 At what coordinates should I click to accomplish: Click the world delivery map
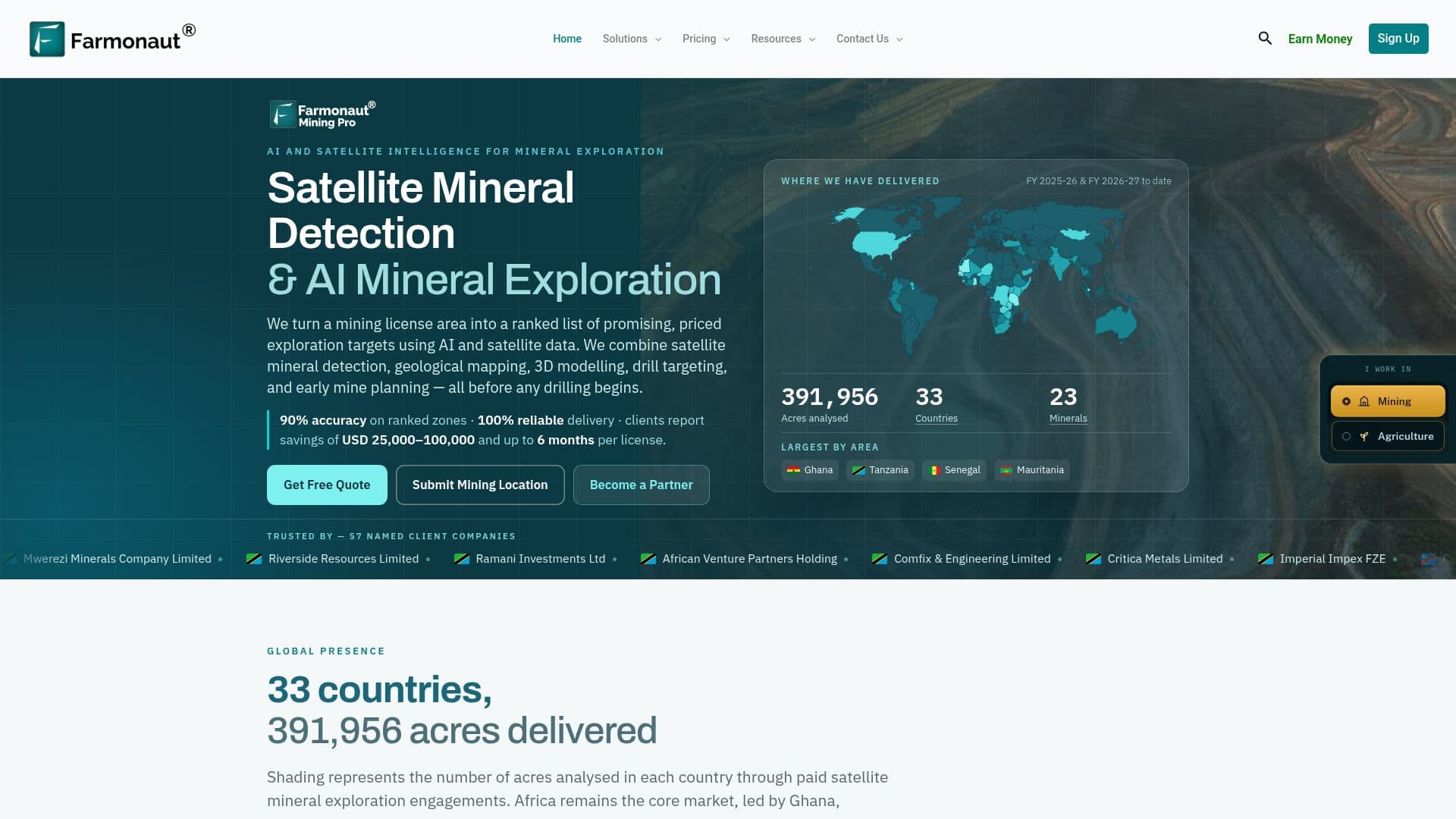976,277
